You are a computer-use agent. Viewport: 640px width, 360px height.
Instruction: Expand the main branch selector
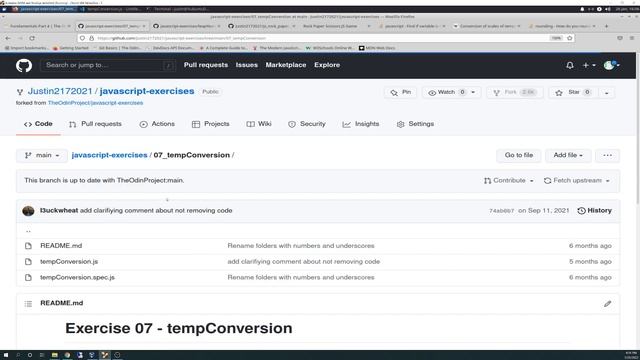42,156
